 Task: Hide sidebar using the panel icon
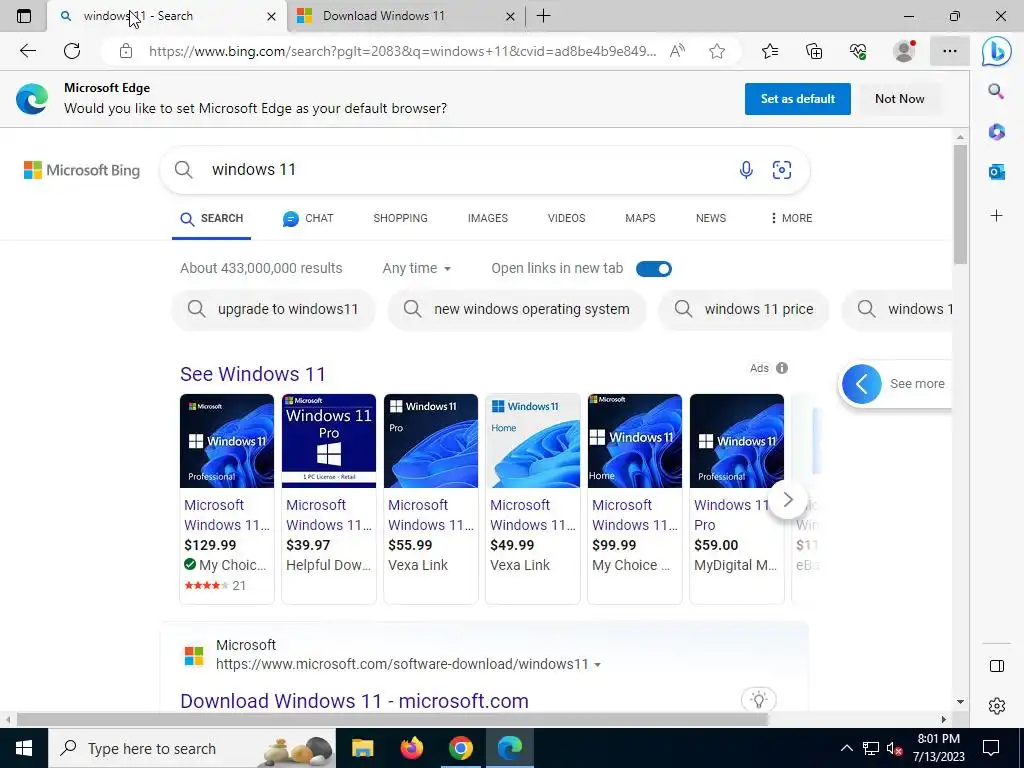(x=997, y=666)
